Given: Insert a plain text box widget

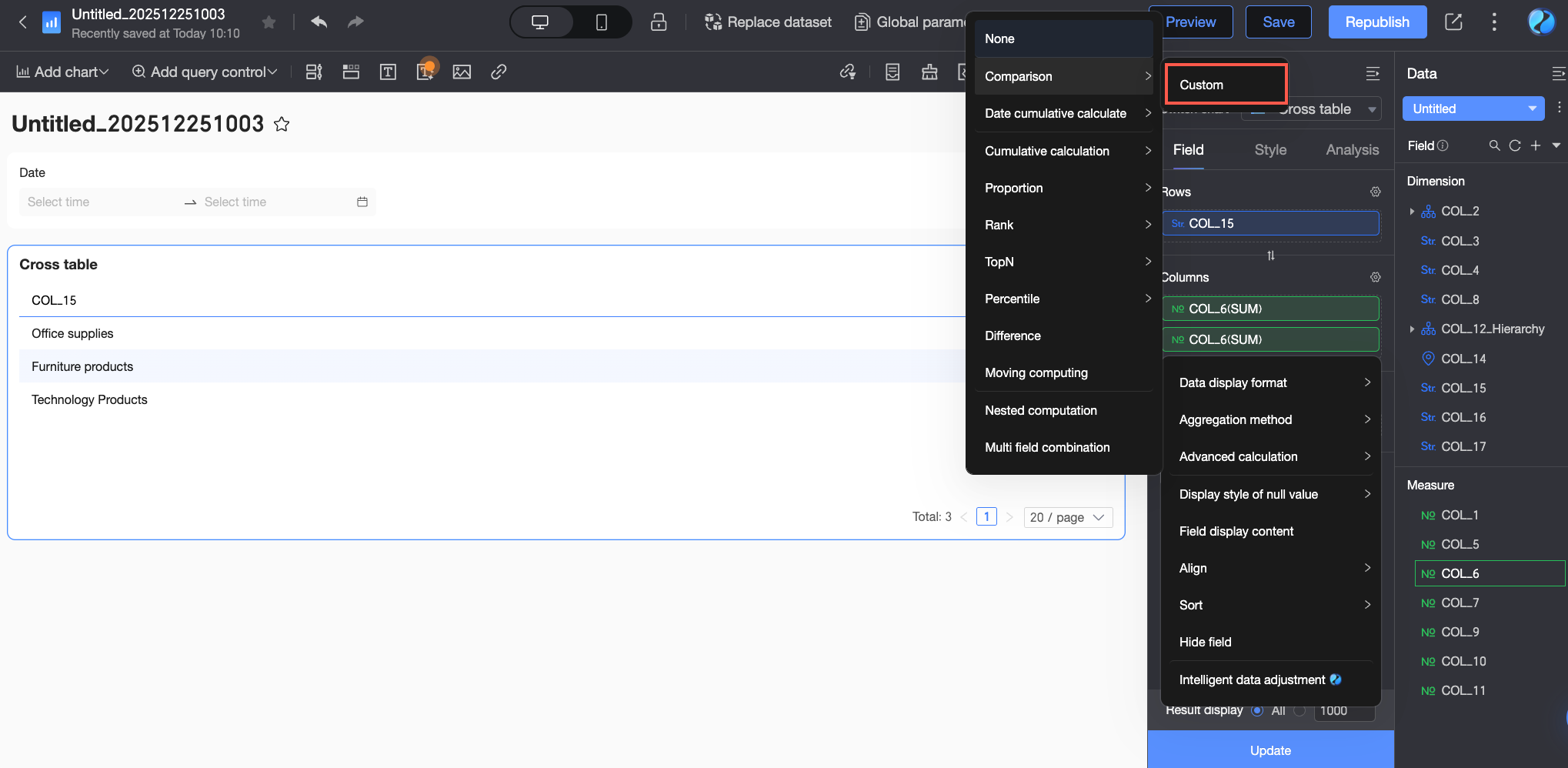Looking at the screenshot, I should (x=388, y=72).
